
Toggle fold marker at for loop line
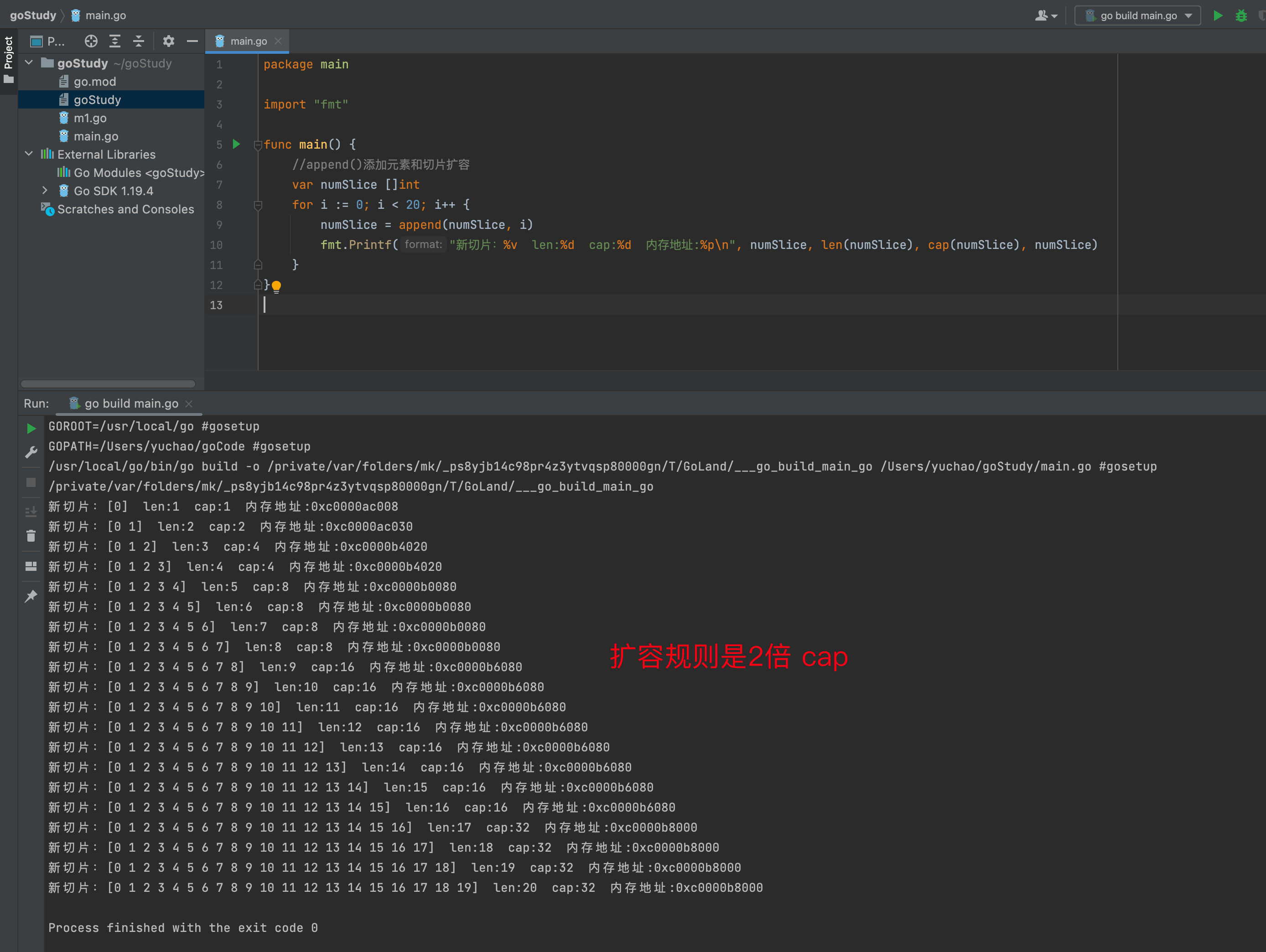point(258,205)
